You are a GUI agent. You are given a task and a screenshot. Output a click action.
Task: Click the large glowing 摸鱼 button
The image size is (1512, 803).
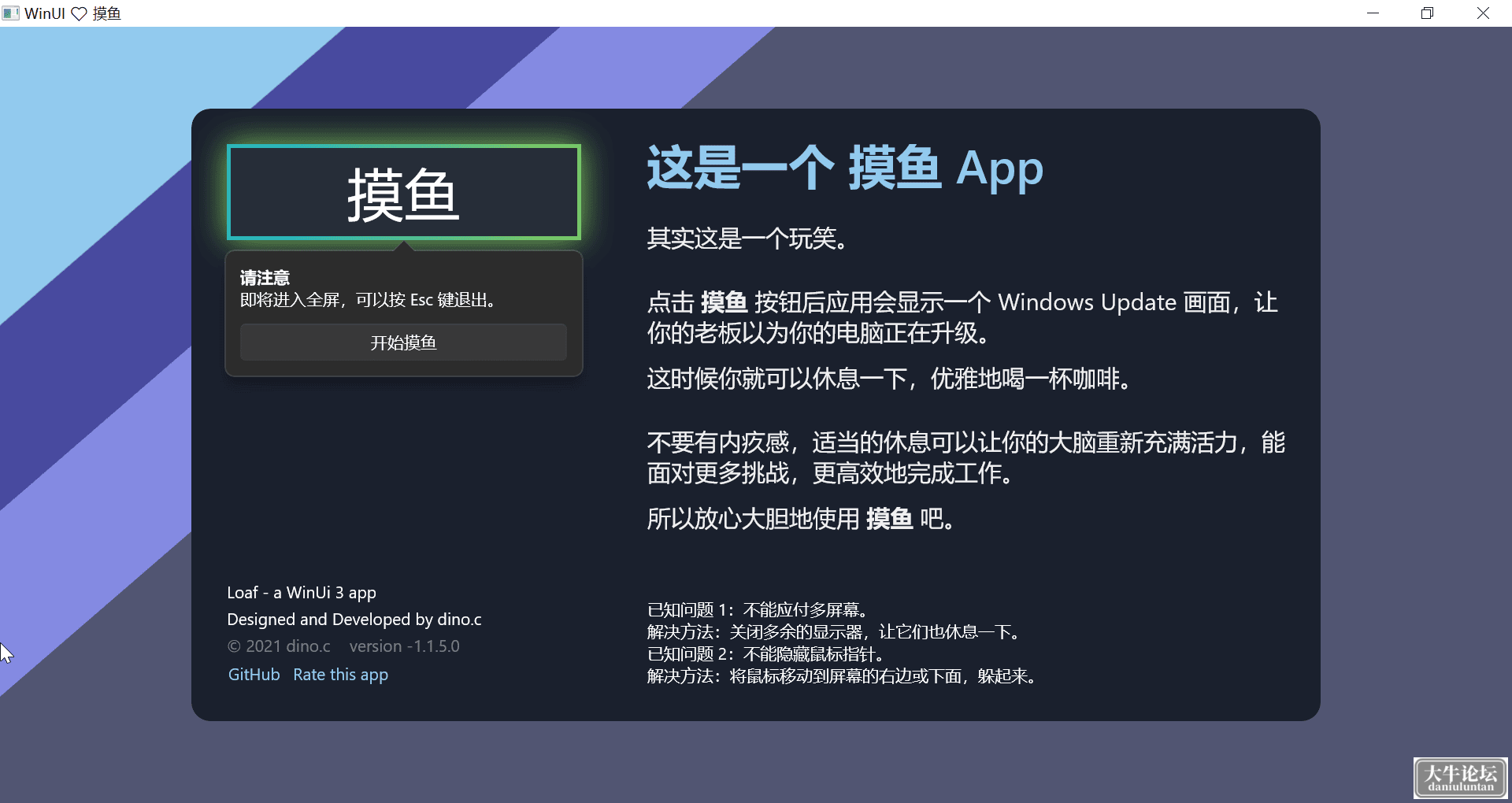click(x=404, y=192)
